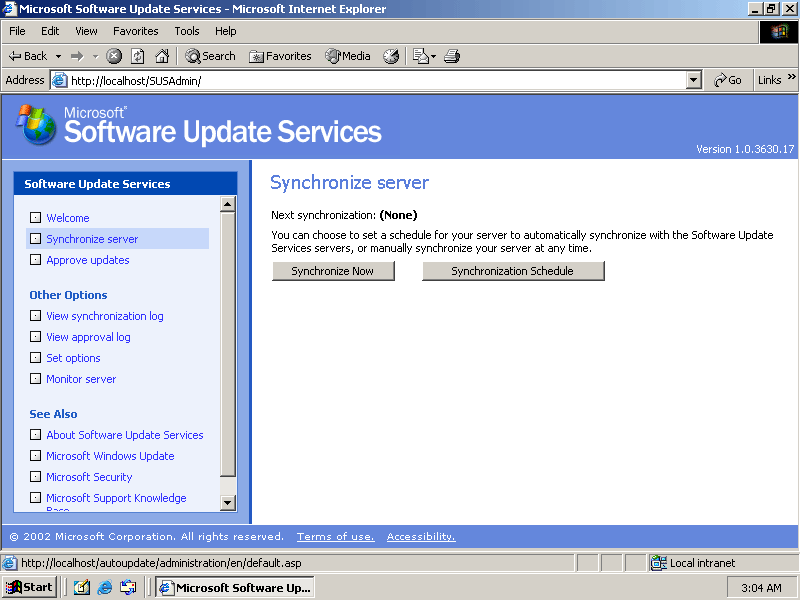Open the Favorites menu
Image resolution: width=800 pixels, height=600 pixels.
coord(135,31)
